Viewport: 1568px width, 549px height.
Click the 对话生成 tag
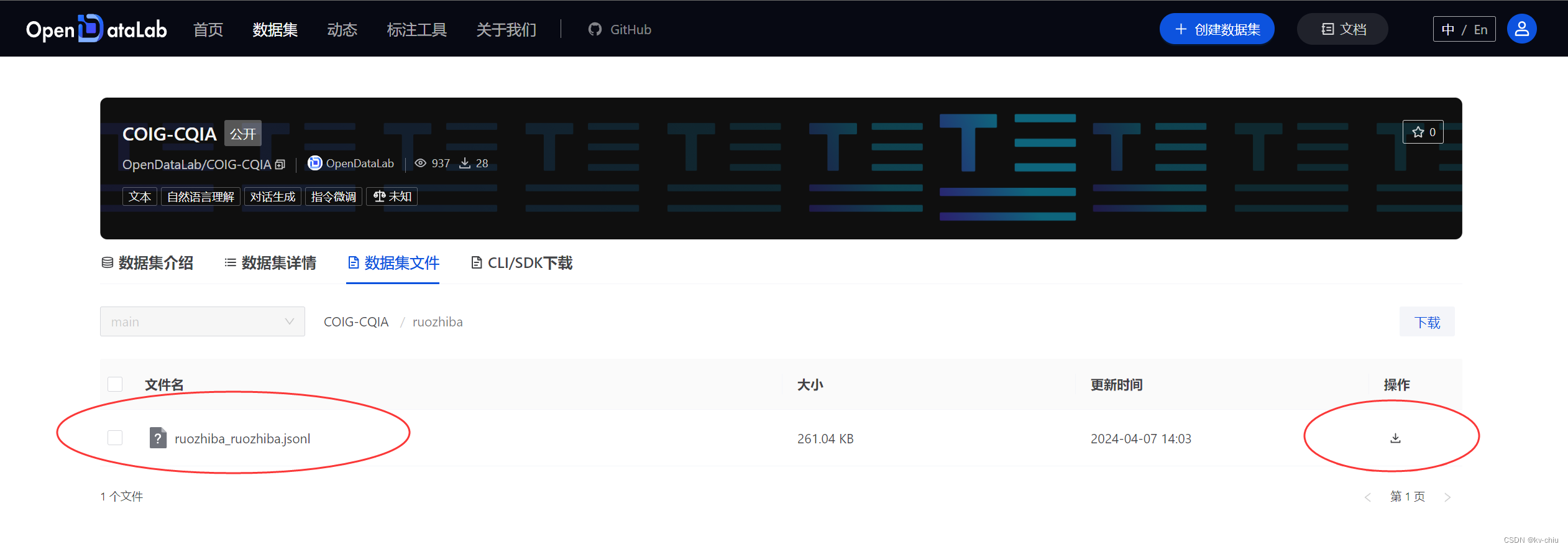tap(273, 196)
